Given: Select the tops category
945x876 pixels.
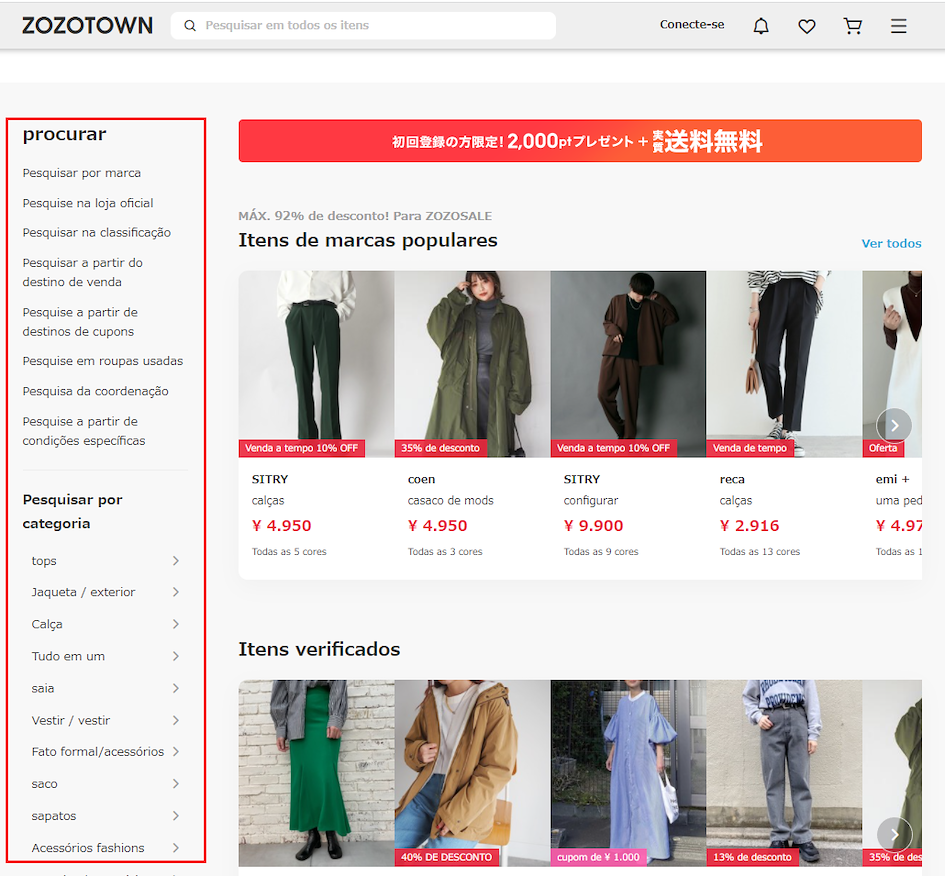Looking at the screenshot, I should [x=44, y=561].
